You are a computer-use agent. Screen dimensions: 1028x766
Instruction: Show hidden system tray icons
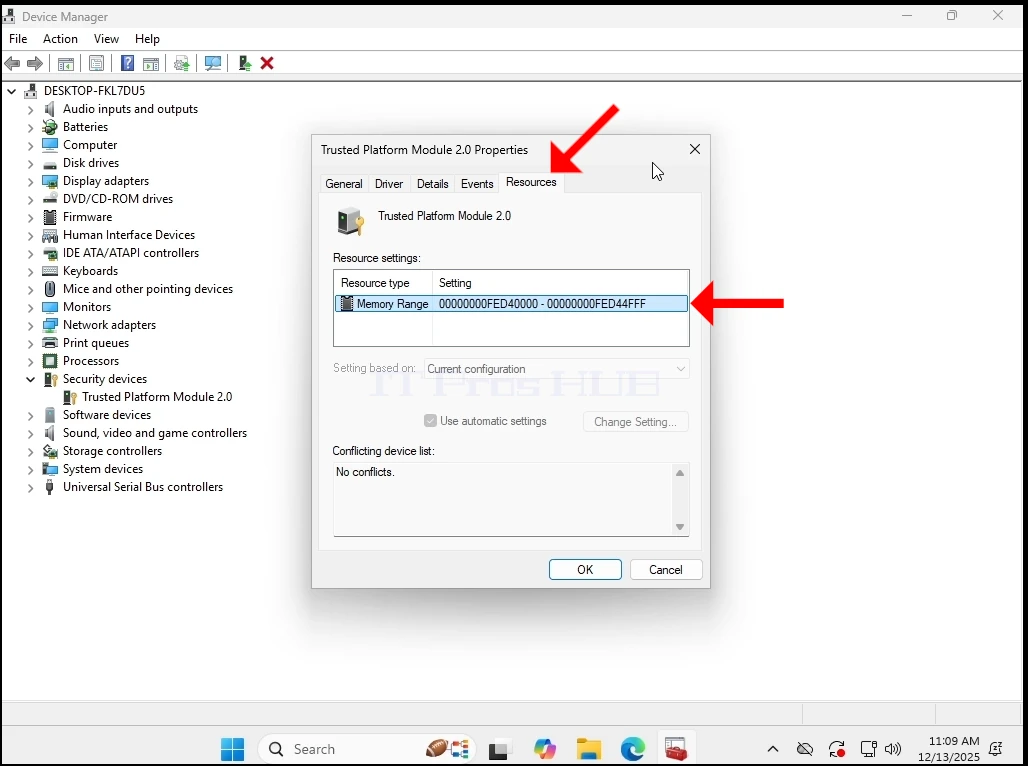coord(773,749)
